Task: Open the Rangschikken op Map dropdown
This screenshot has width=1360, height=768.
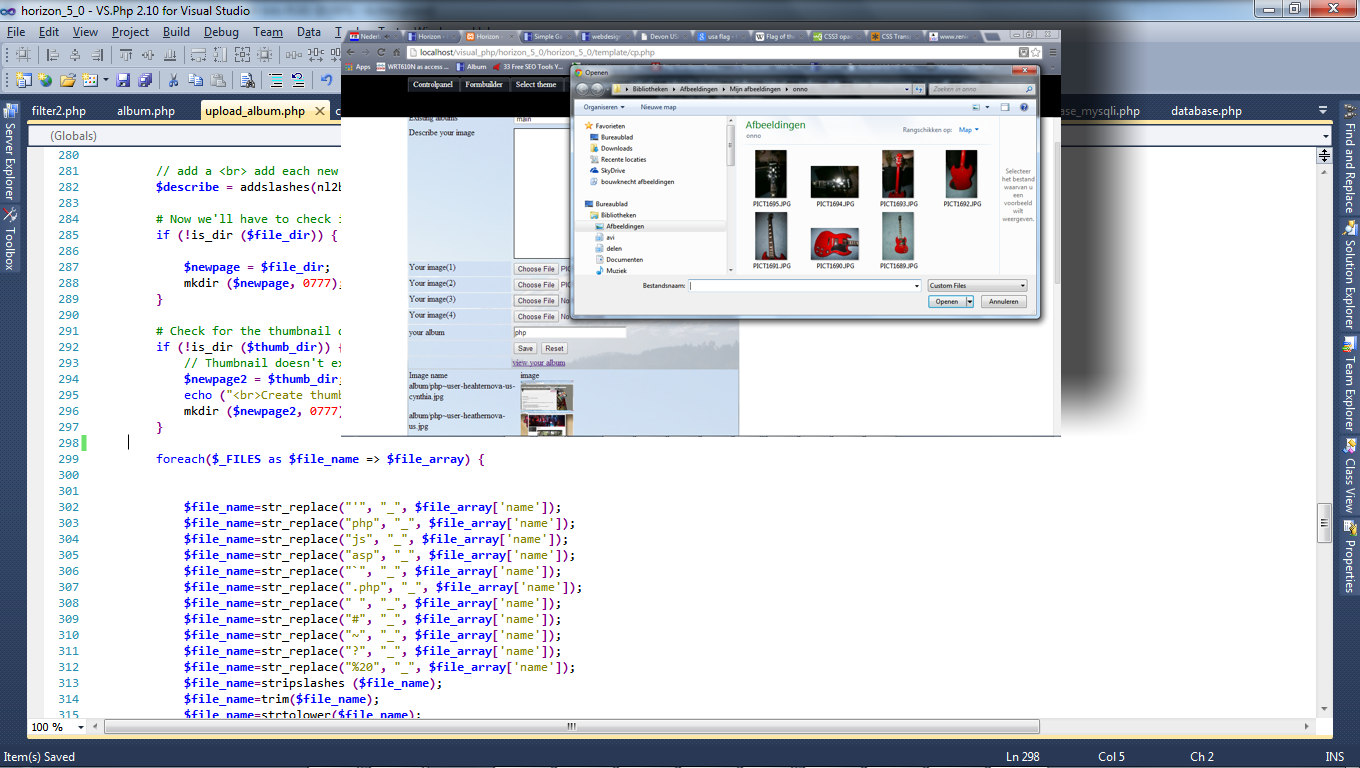Action: click(968, 130)
